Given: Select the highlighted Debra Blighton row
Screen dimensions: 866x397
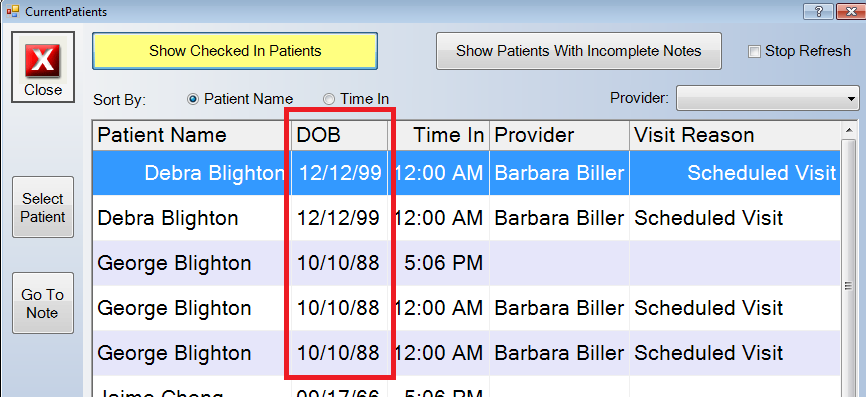Looking at the screenshot, I should (466, 173).
